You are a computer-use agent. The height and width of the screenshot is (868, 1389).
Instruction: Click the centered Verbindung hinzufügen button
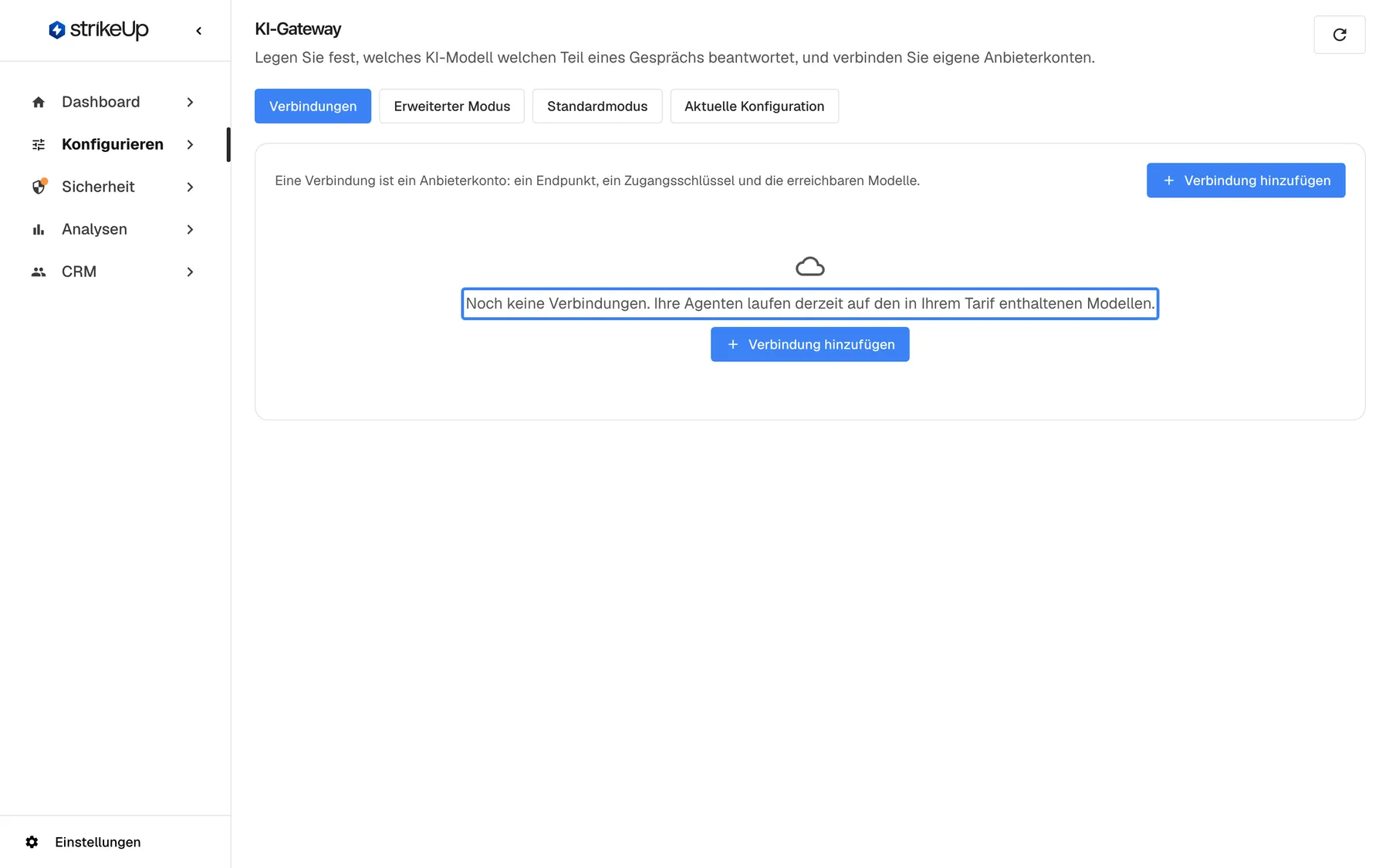coord(809,344)
